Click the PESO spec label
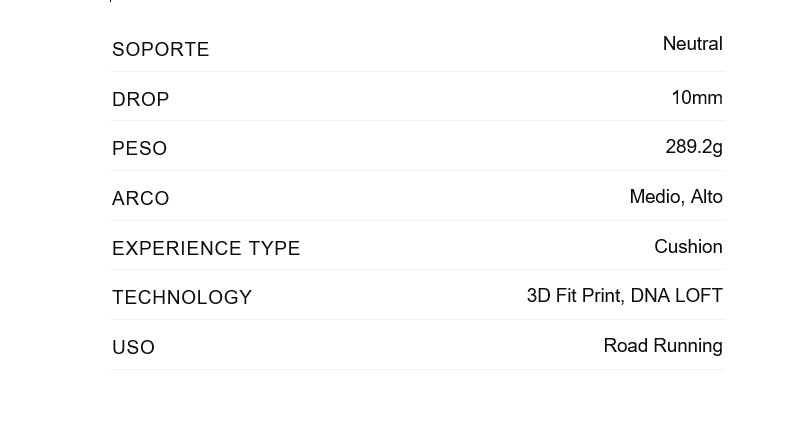 (x=140, y=149)
